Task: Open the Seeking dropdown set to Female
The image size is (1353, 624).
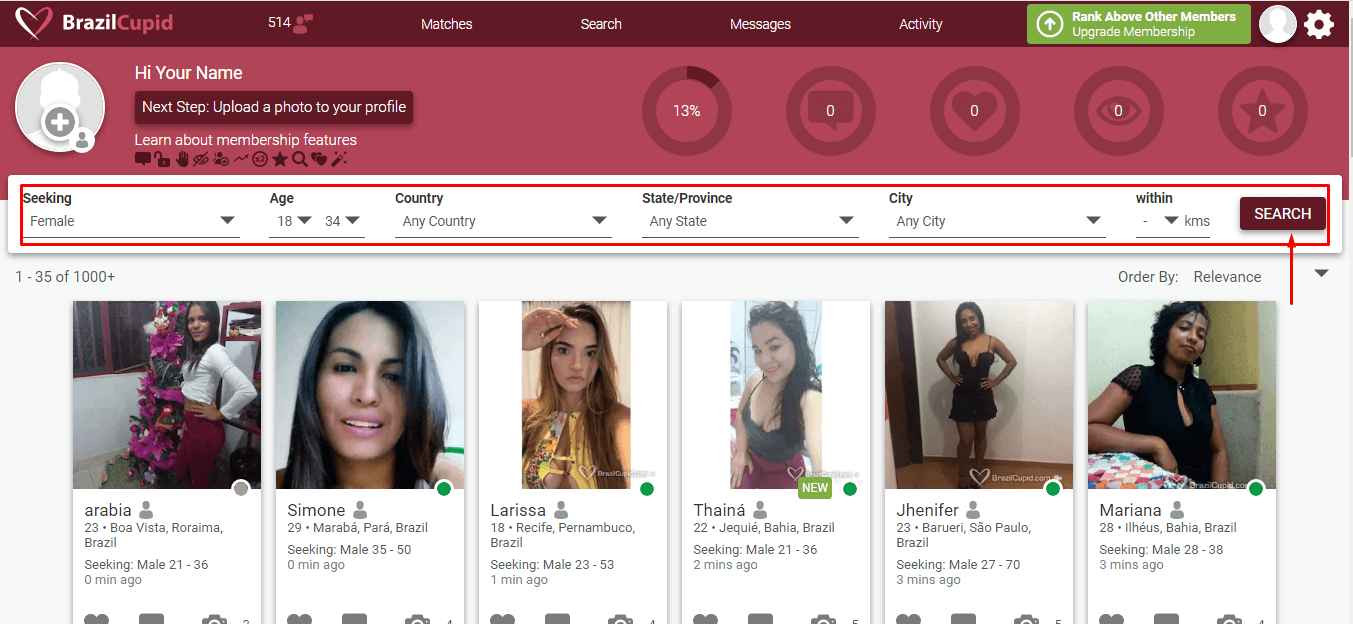Action: tap(131, 222)
